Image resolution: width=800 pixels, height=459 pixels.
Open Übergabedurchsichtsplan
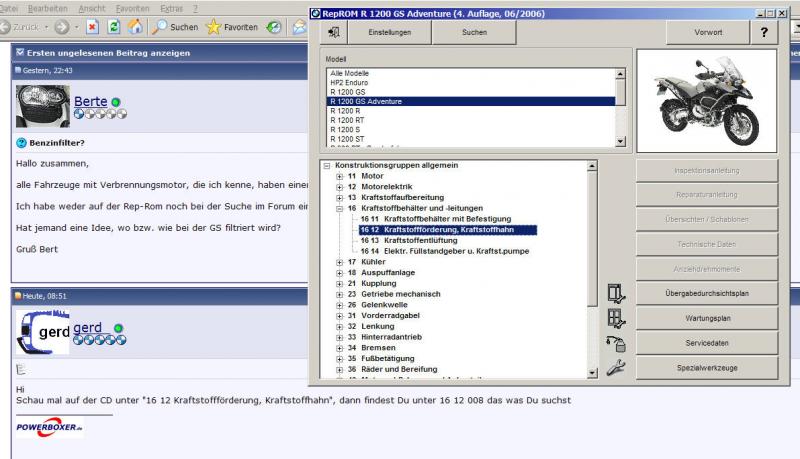pos(707,294)
